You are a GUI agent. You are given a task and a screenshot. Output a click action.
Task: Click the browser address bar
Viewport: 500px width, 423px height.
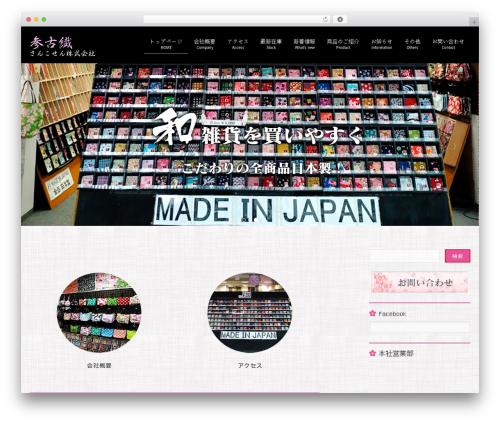237,19
